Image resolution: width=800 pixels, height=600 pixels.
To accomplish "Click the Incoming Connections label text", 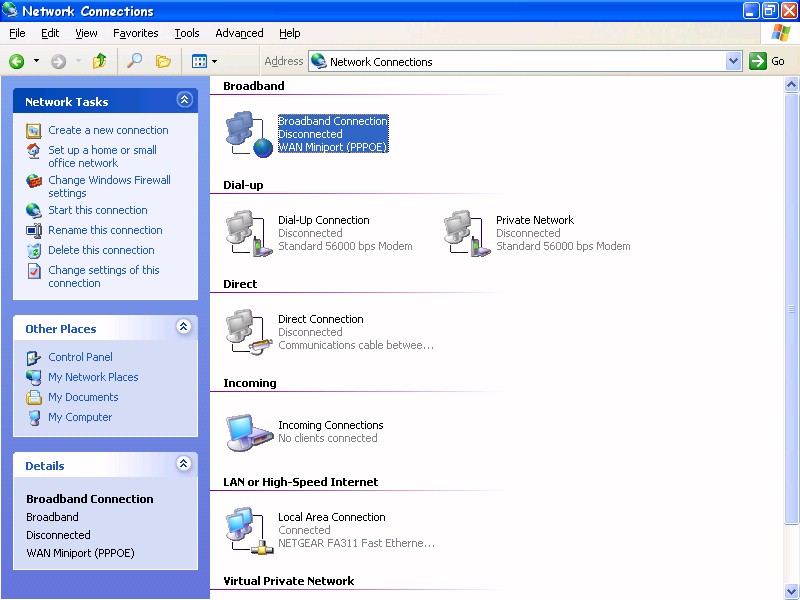I will click(x=331, y=425).
